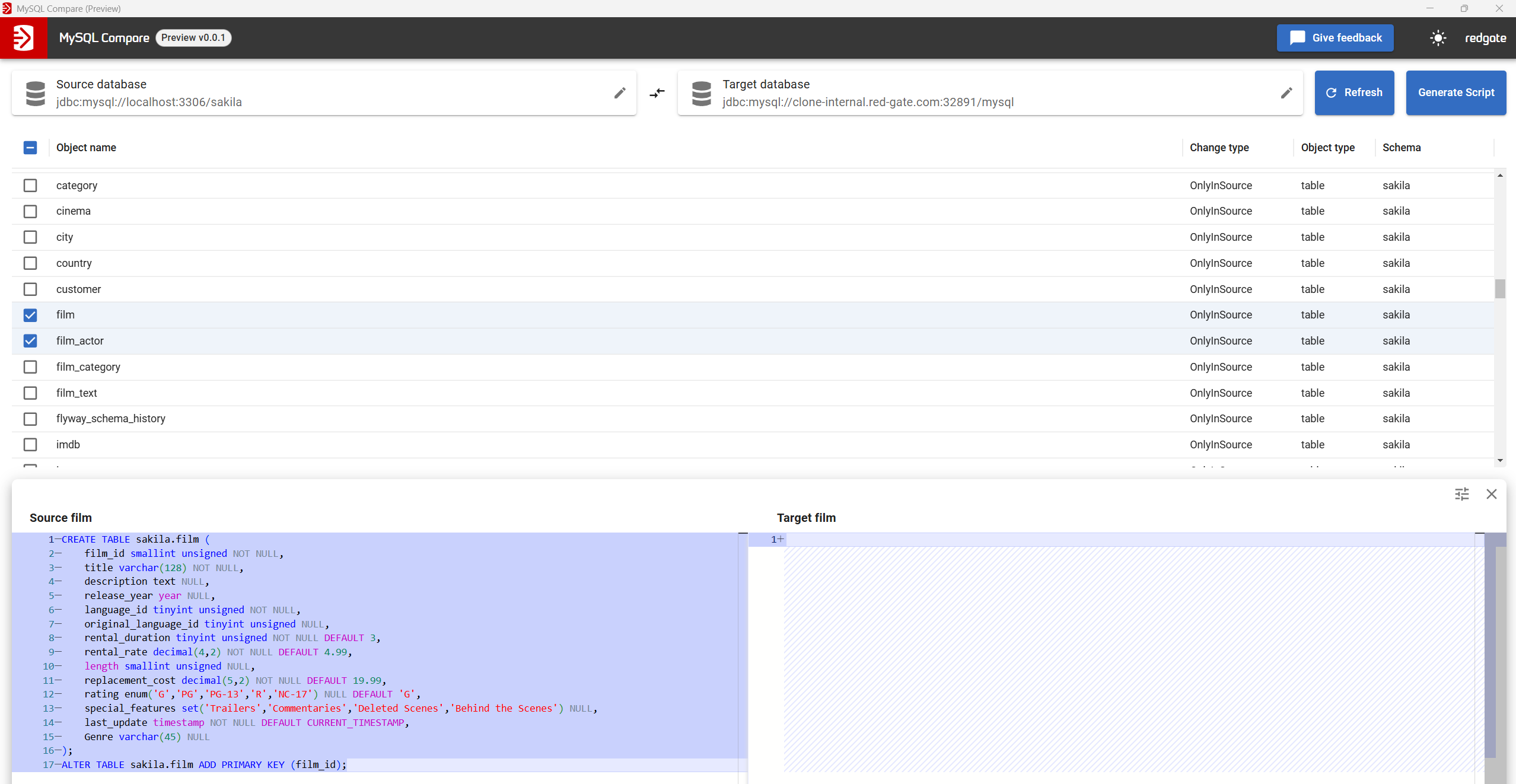Close the film comparison panel
The width and height of the screenshot is (1516, 784).
point(1492,494)
